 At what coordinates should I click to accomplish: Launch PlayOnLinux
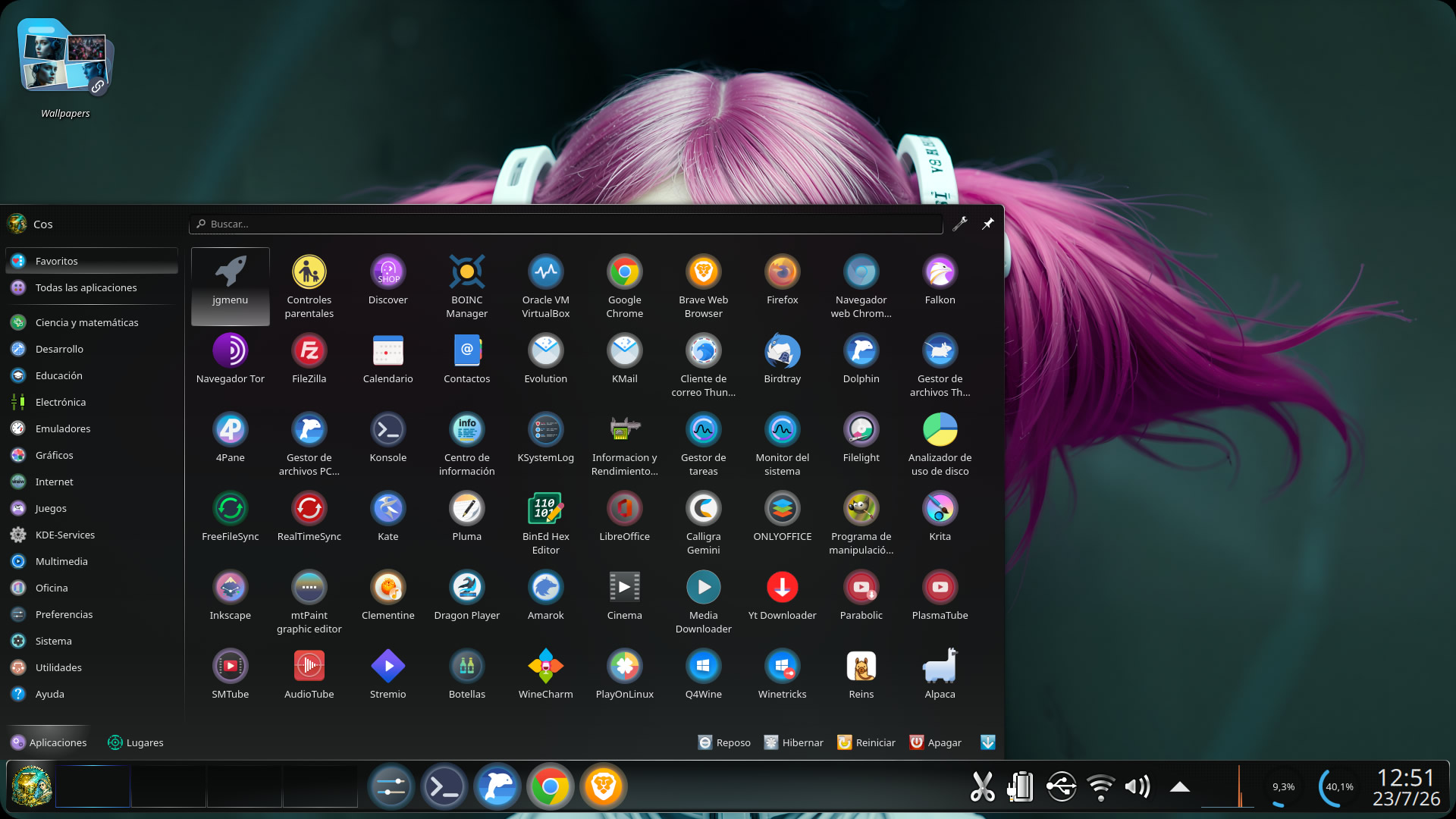coord(625,673)
